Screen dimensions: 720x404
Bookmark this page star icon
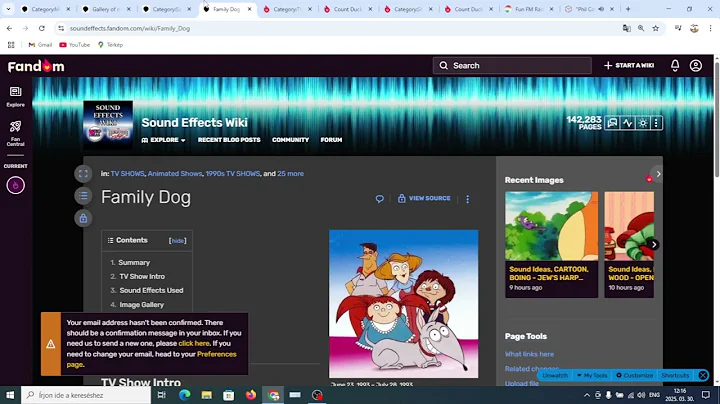point(656,28)
